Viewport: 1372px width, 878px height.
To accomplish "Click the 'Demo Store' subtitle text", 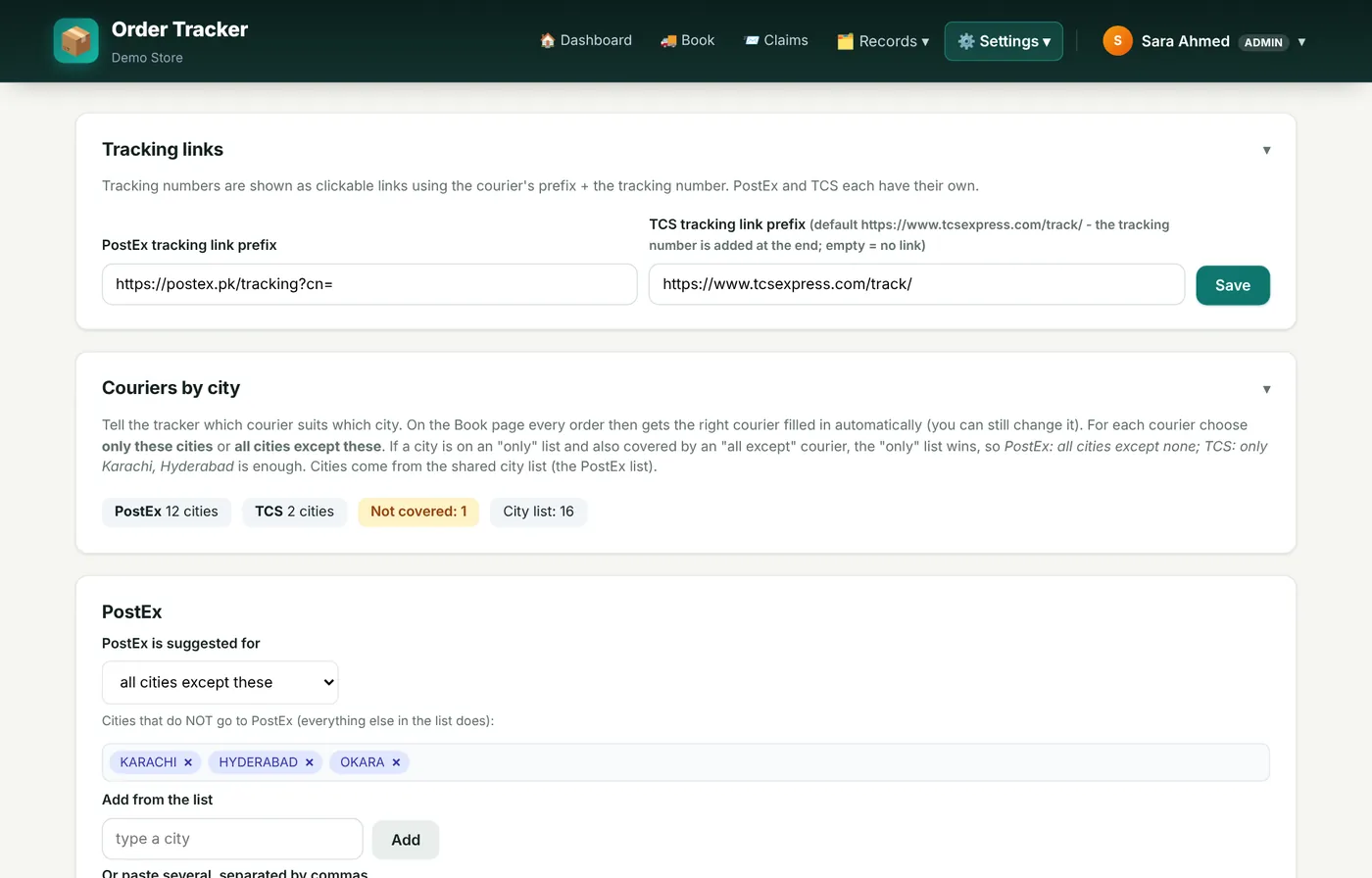I will click(x=147, y=58).
